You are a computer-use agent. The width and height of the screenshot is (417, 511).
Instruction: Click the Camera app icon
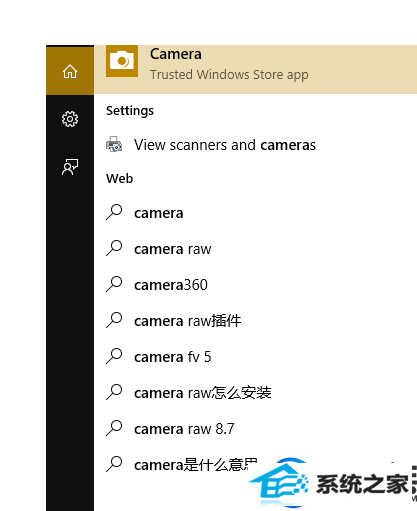[122, 61]
